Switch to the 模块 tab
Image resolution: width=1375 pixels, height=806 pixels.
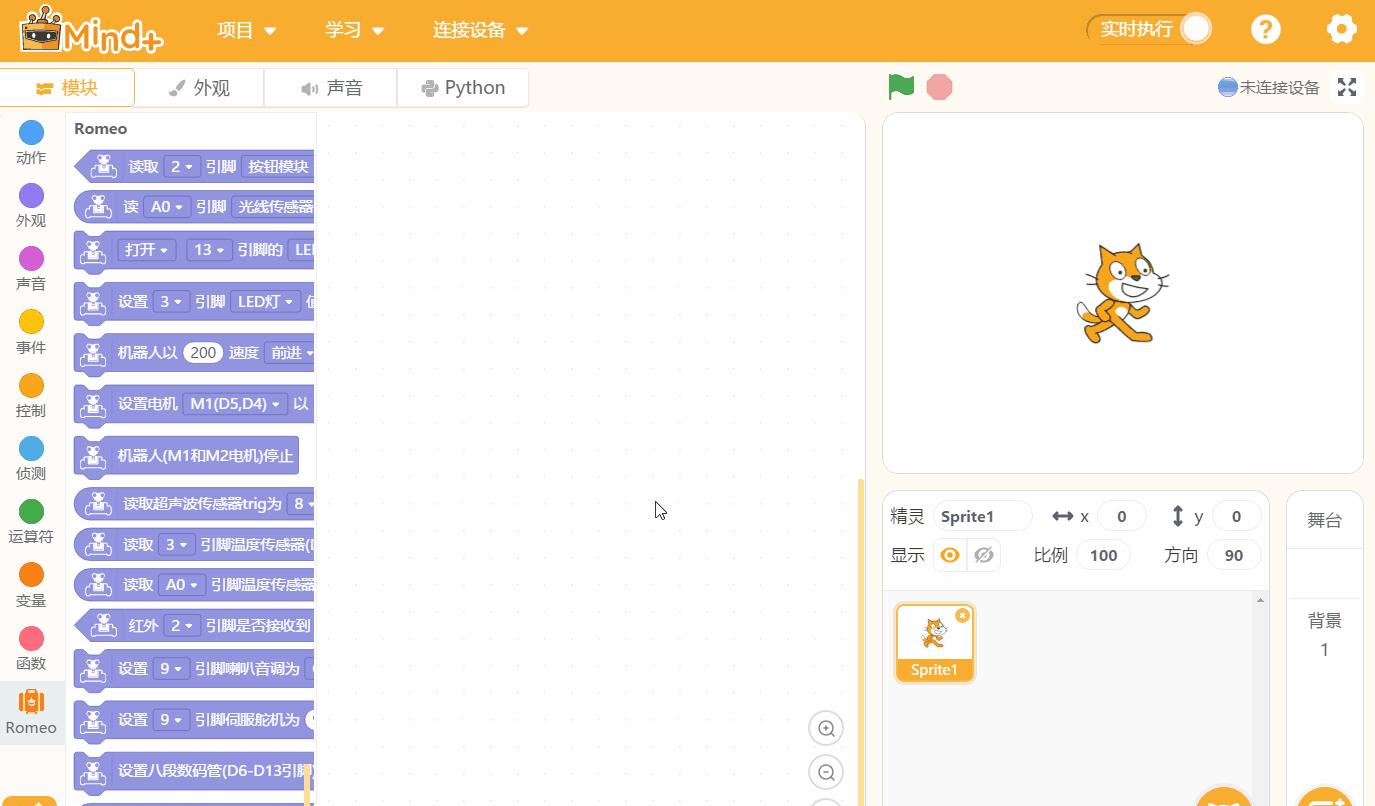(x=67, y=88)
